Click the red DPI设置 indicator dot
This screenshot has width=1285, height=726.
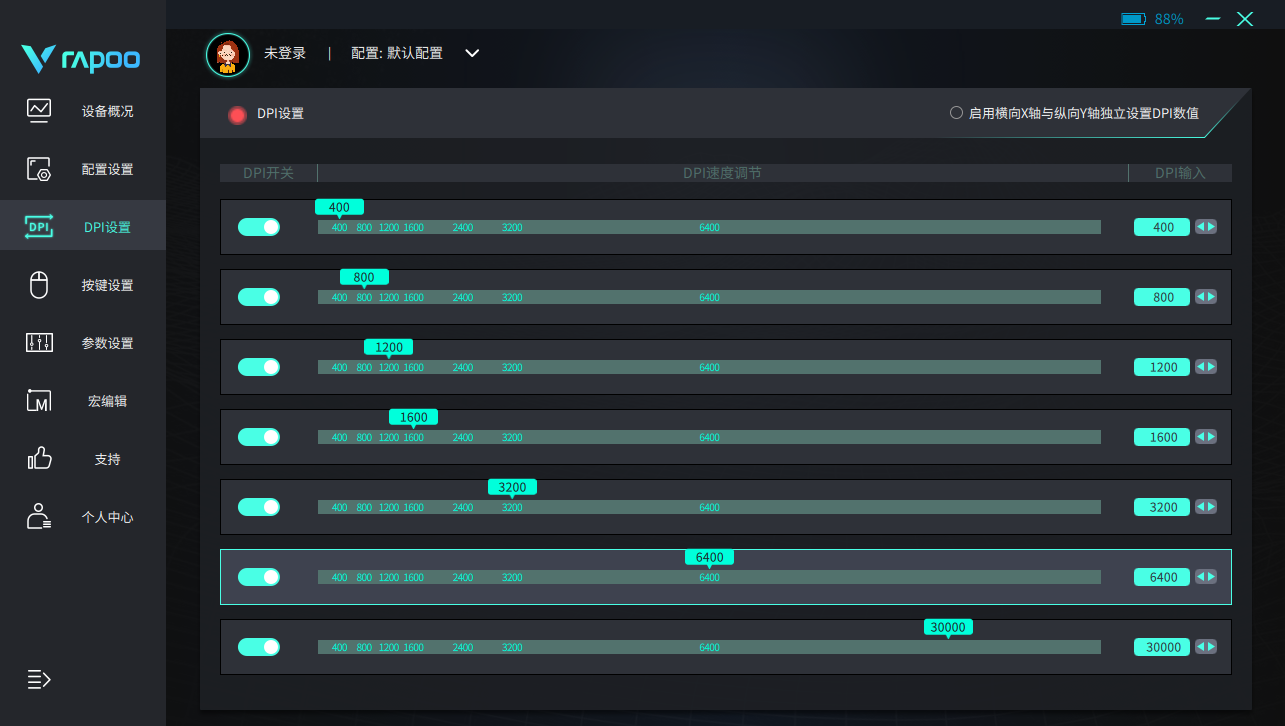[237, 115]
